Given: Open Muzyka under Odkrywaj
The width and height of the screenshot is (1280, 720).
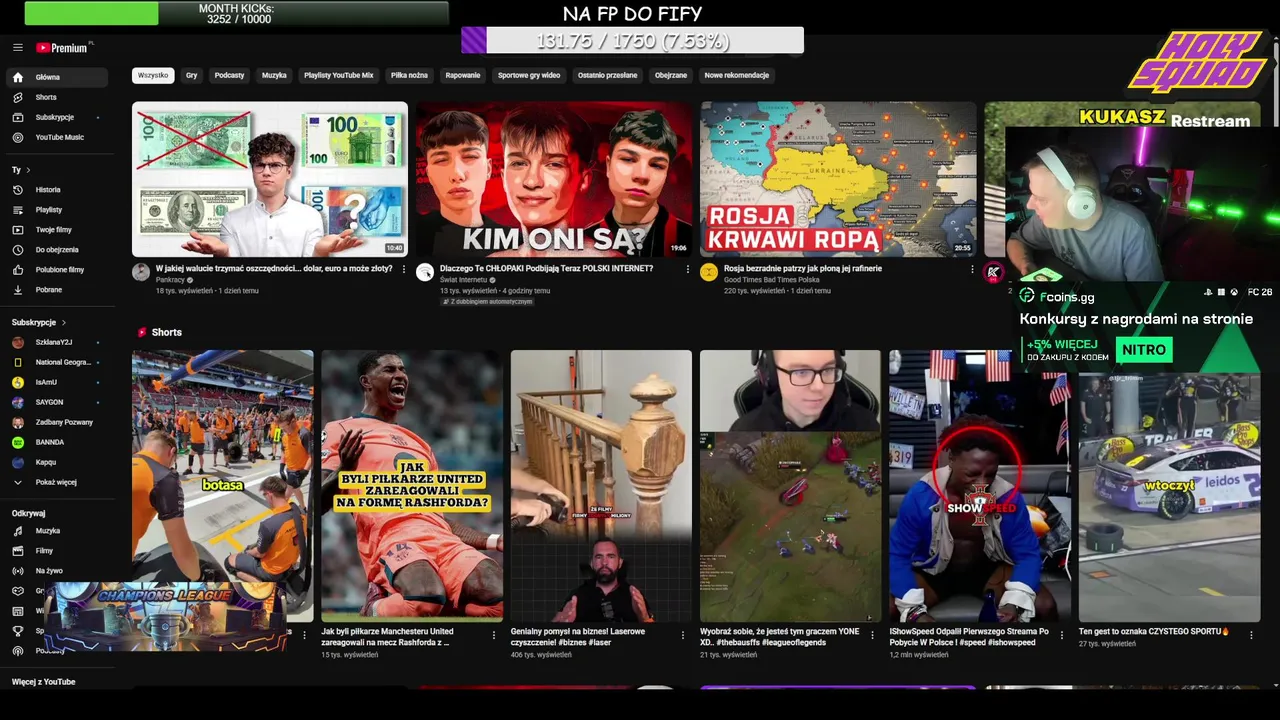Looking at the screenshot, I should point(47,531).
